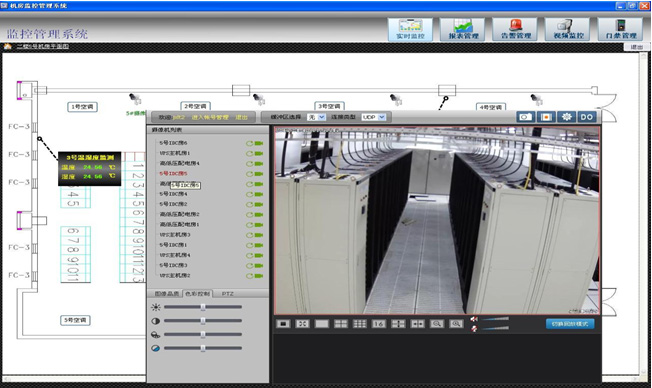Click the horizontal stretch layout icon
The height and width of the screenshot is (388, 652).
click(x=417, y=324)
